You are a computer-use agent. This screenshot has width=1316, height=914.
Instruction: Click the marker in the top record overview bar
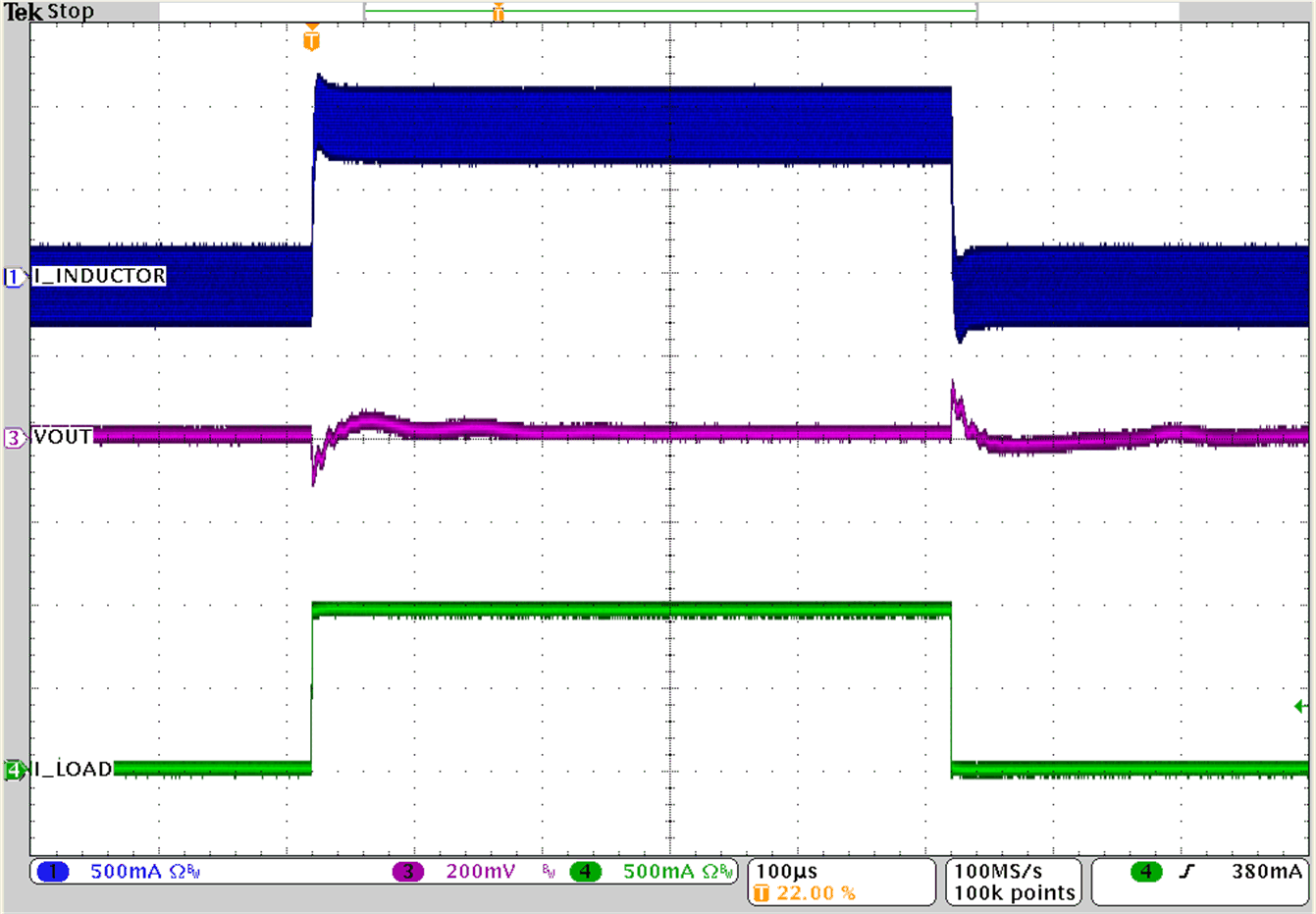coord(499,12)
